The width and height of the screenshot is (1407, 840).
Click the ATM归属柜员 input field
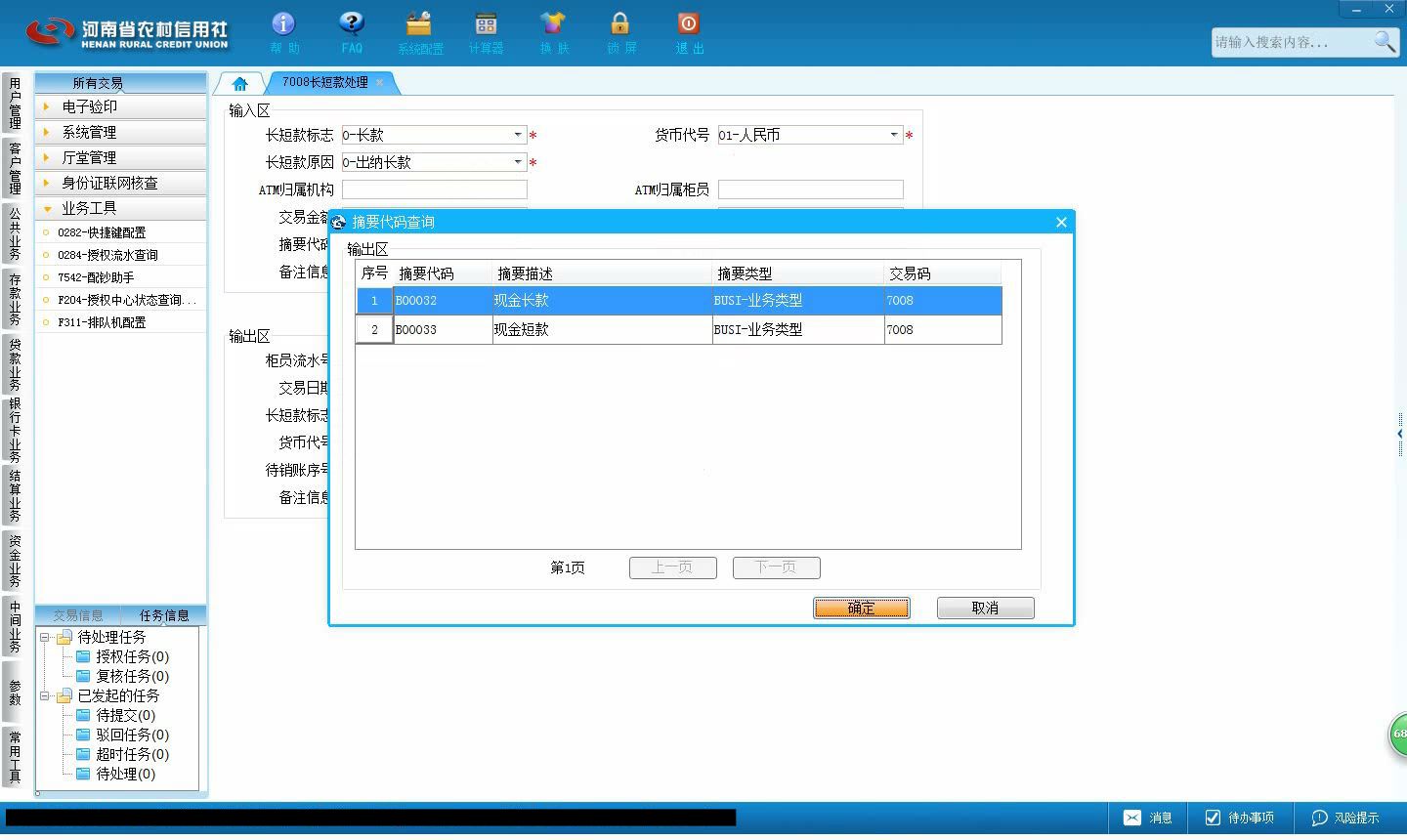click(810, 189)
